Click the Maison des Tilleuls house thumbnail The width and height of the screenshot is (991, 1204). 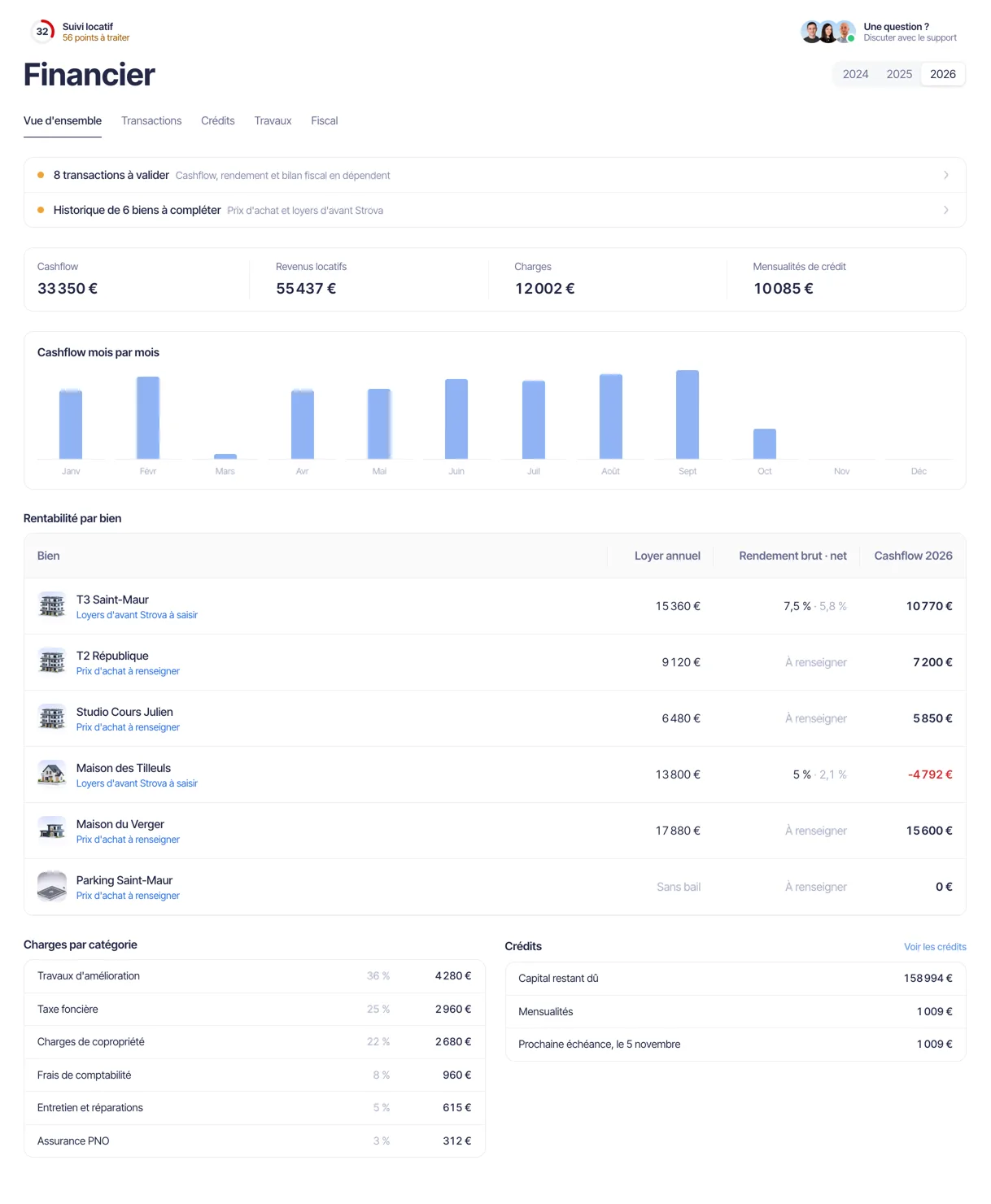pos(52,774)
